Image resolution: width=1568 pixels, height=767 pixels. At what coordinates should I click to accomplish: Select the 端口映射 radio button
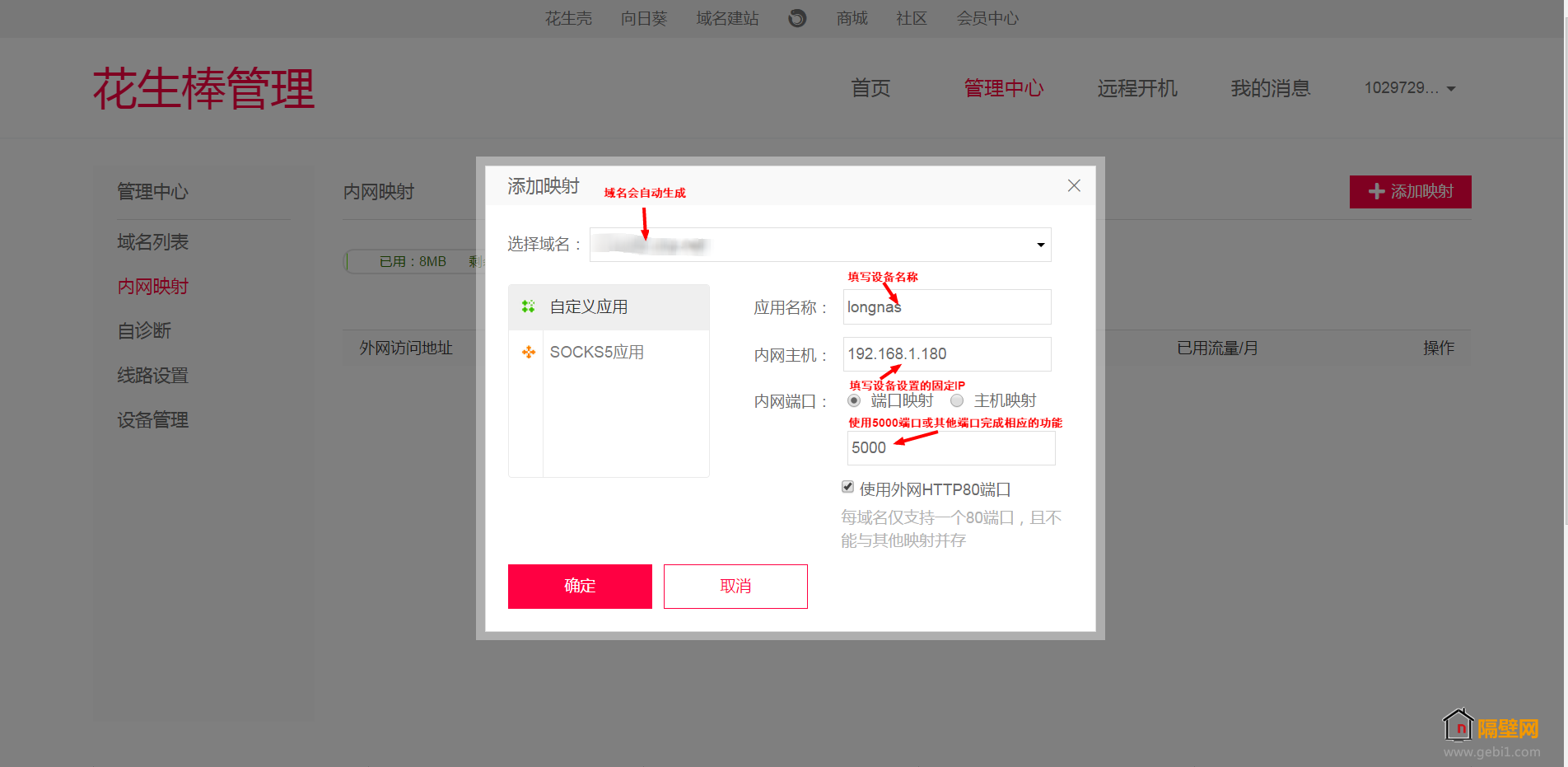(854, 400)
